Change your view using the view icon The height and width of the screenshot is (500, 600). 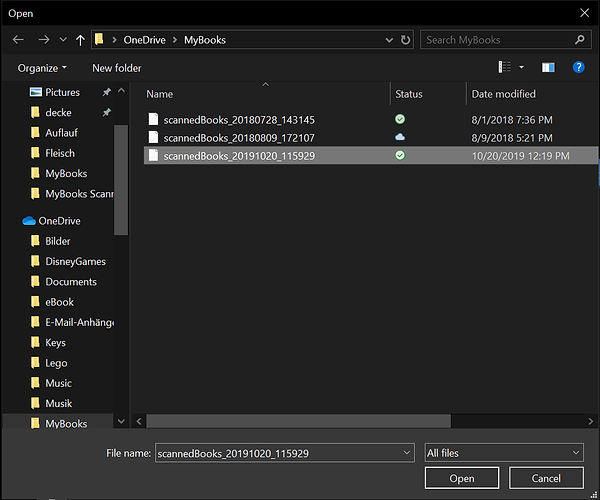(x=504, y=67)
